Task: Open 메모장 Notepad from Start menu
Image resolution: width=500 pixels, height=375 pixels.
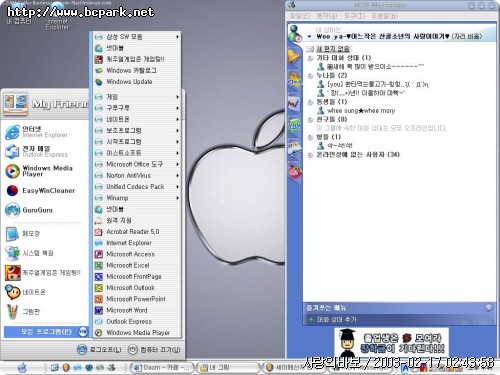Action: point(45,234)
